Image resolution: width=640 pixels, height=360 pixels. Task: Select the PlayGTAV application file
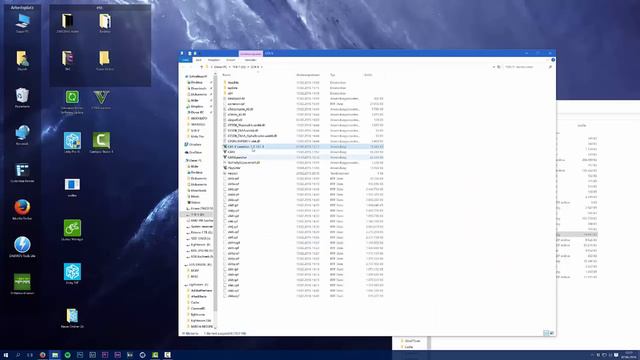(303, 168)
